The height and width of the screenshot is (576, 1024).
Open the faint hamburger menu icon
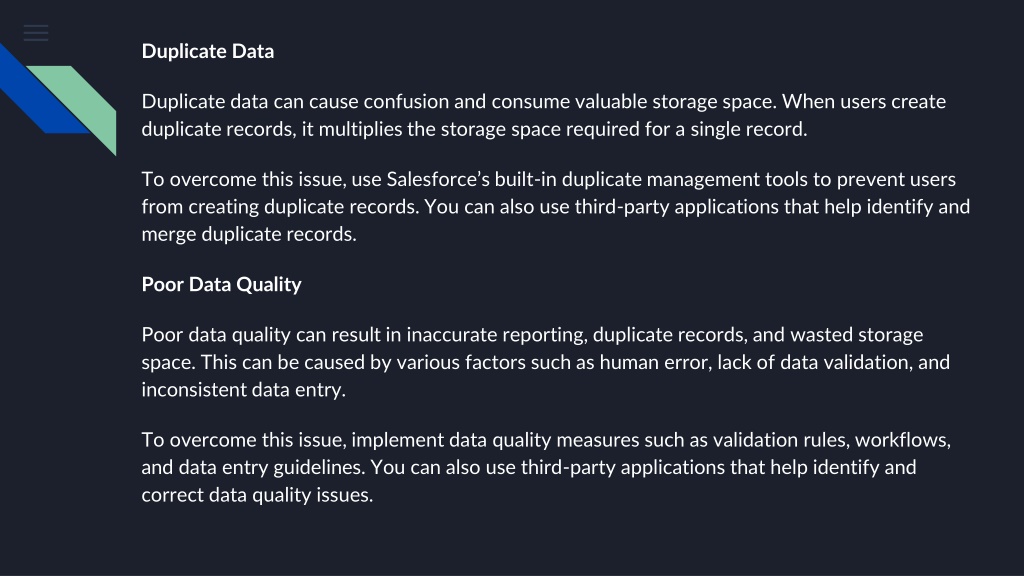click(36, 33)
